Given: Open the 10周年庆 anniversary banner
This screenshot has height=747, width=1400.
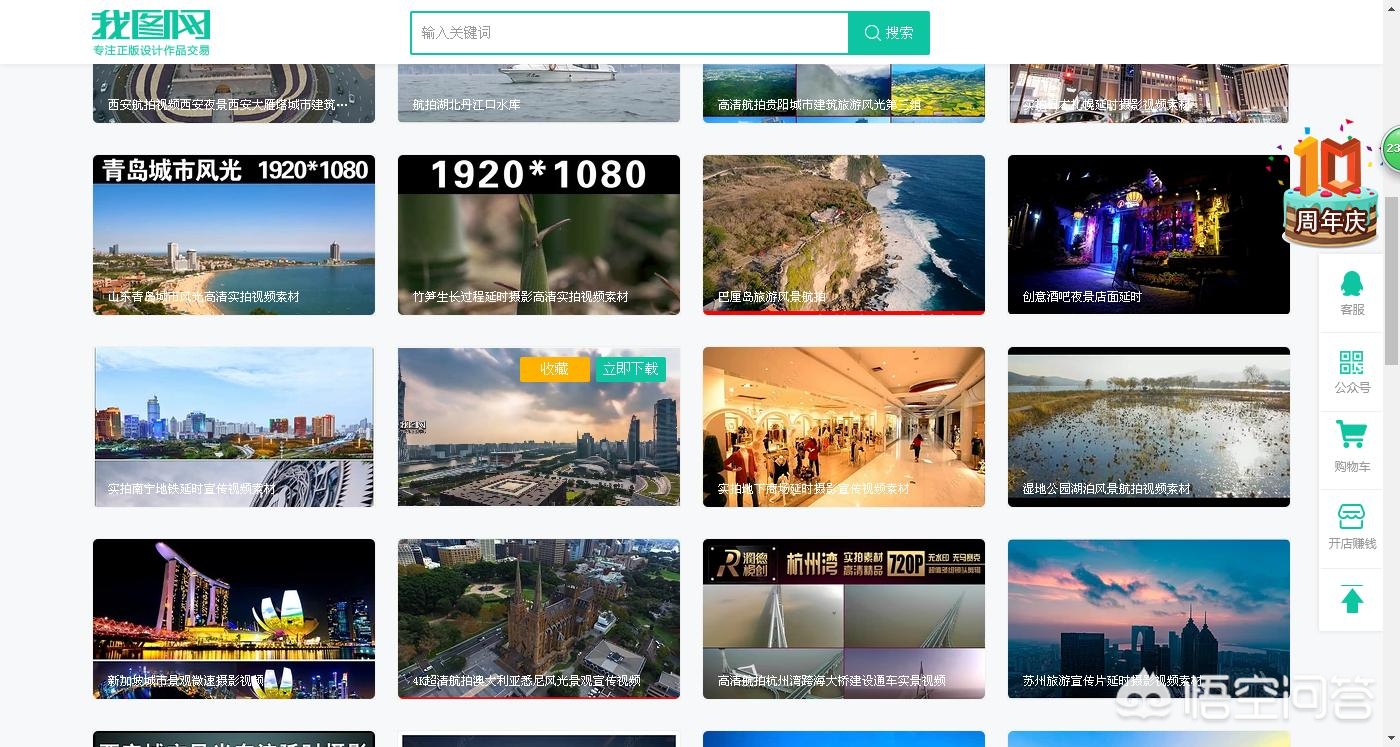Looking at the screenshot, I should [1330, 186].
